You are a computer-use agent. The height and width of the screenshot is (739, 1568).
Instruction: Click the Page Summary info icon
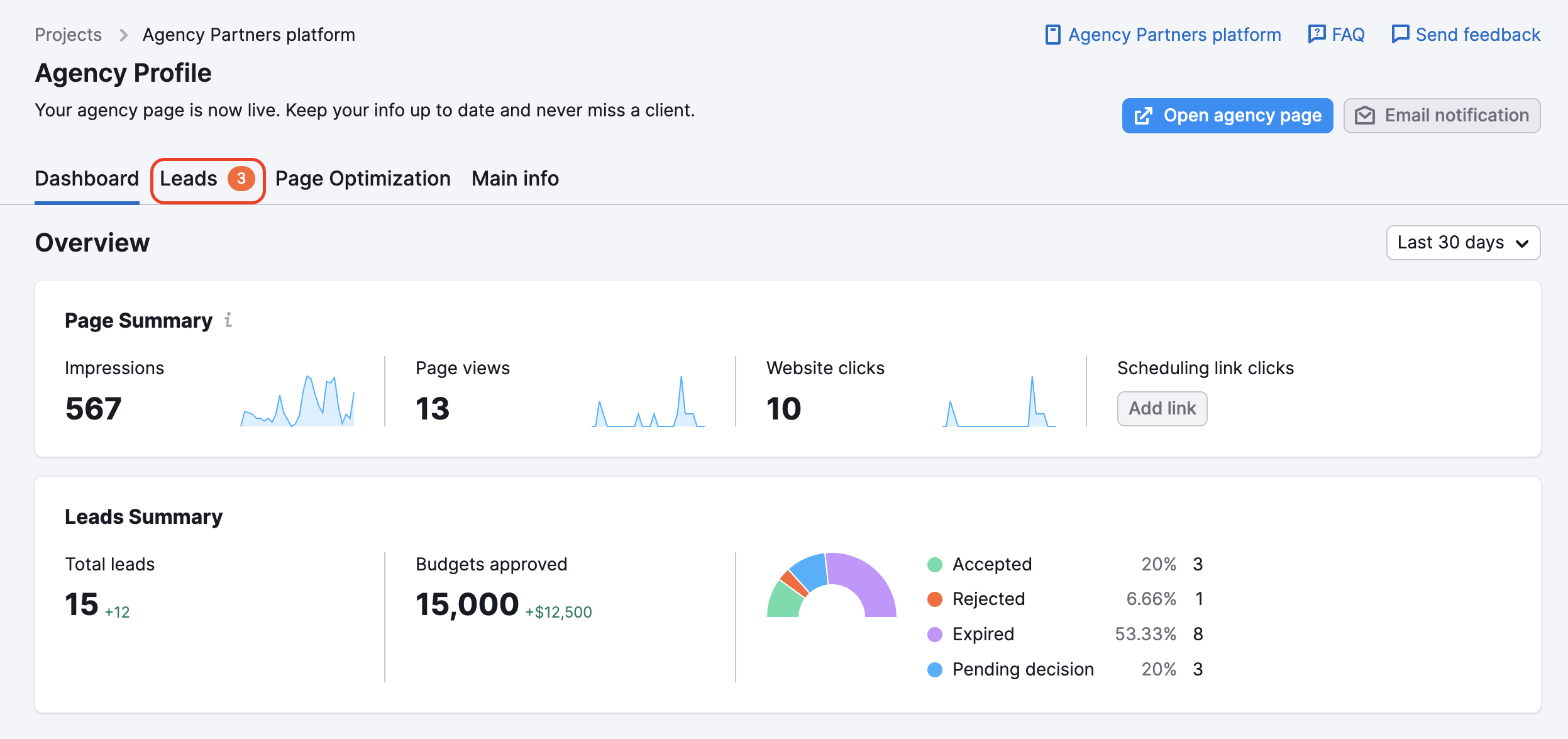pos(228,320)
